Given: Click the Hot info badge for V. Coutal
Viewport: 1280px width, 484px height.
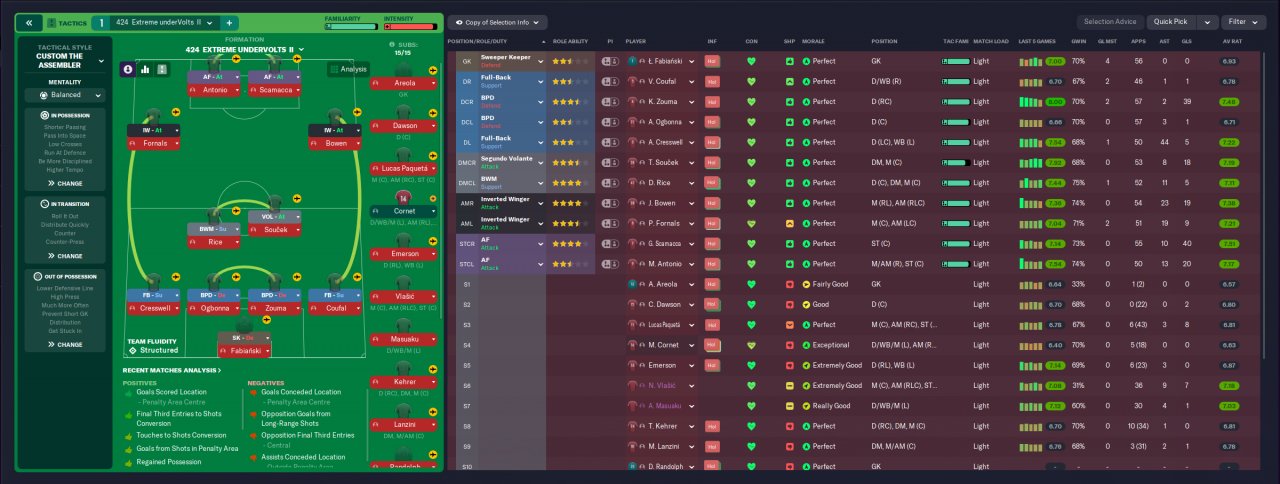Looking at the screenshot, I should pos(712,82).
